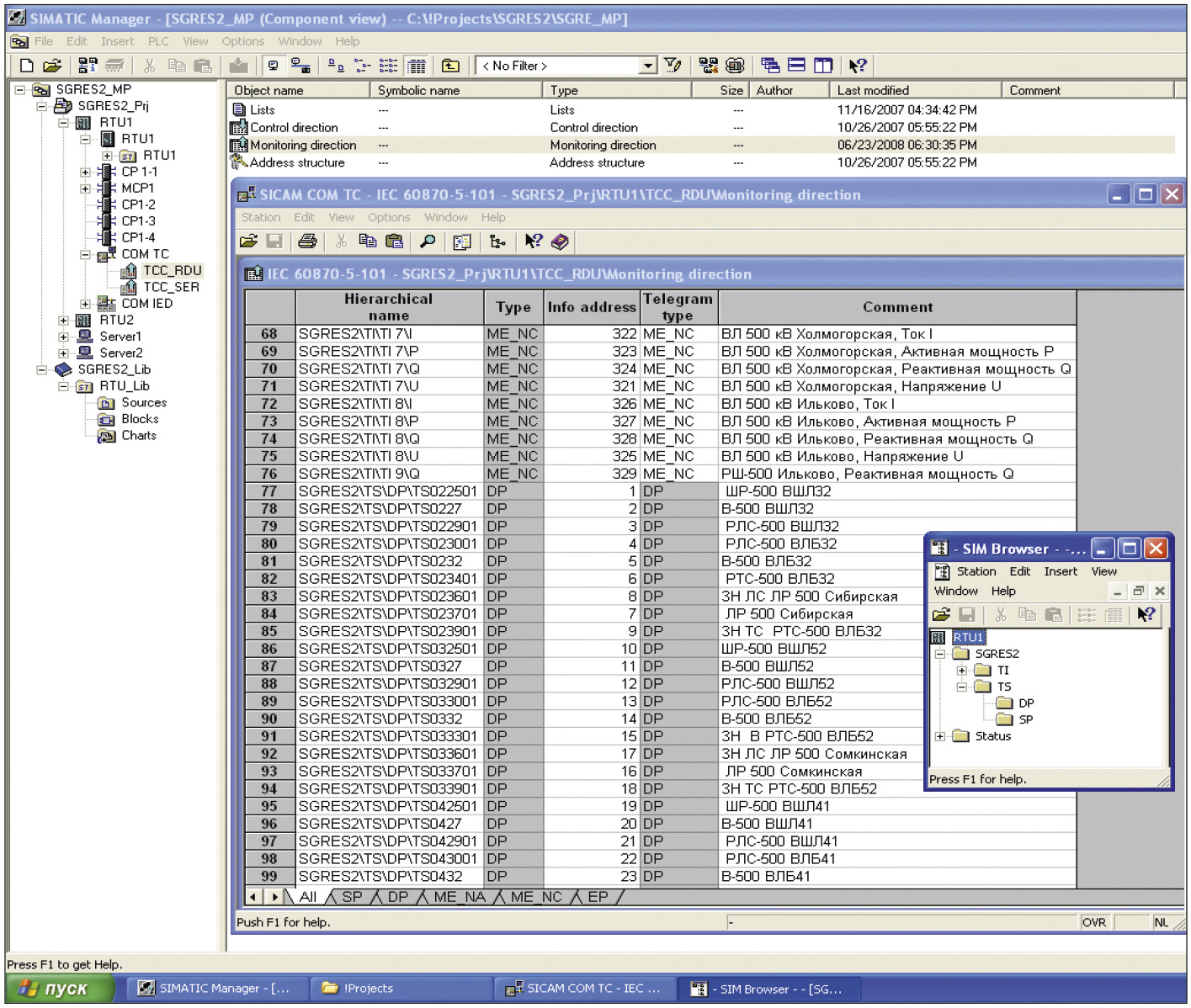The width and height of the screenshot is (1191, 1008).
Task: Click the Up One Level icon in SIMATIC Manager
Action: click(x=451, y=66)
